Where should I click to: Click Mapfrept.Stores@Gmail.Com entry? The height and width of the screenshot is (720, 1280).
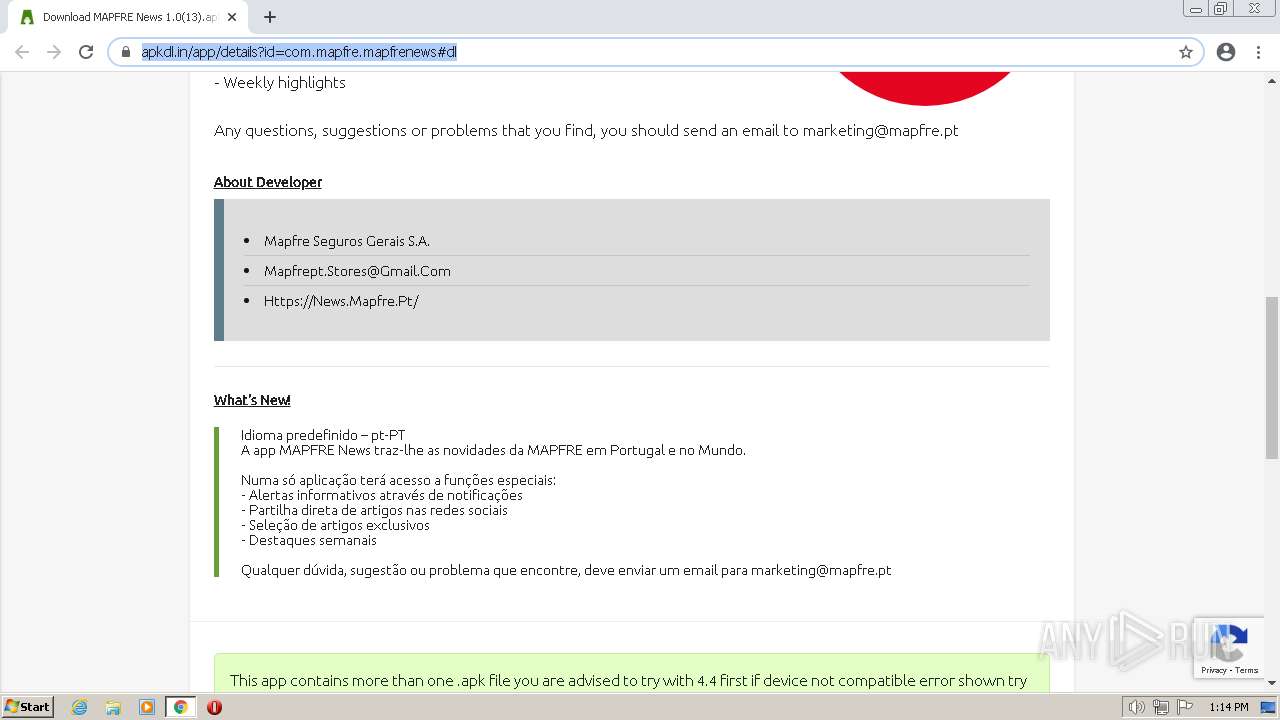pyautogui.click(x=357, y=271)
